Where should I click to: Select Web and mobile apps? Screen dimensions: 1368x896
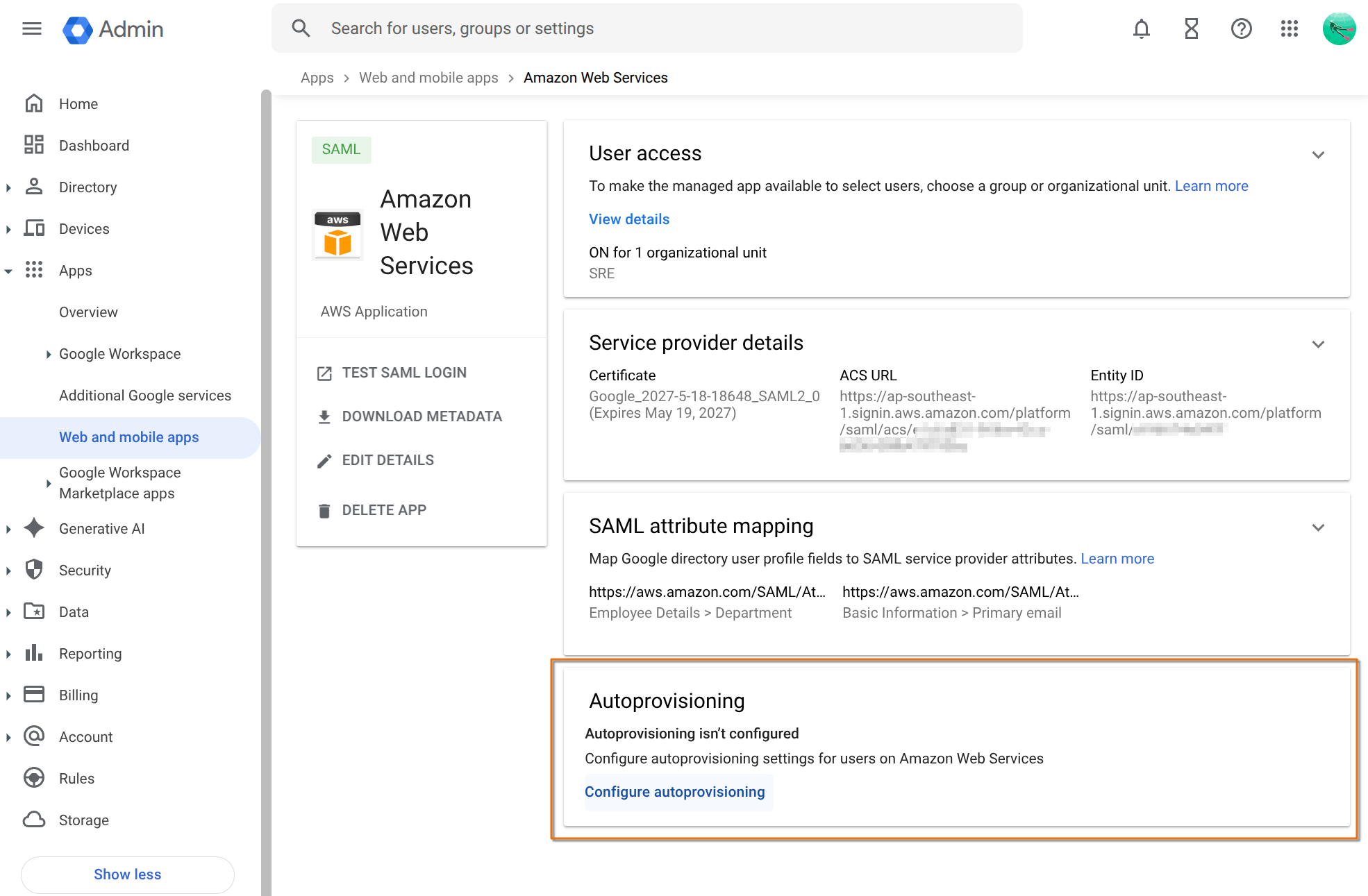[129, 437]
